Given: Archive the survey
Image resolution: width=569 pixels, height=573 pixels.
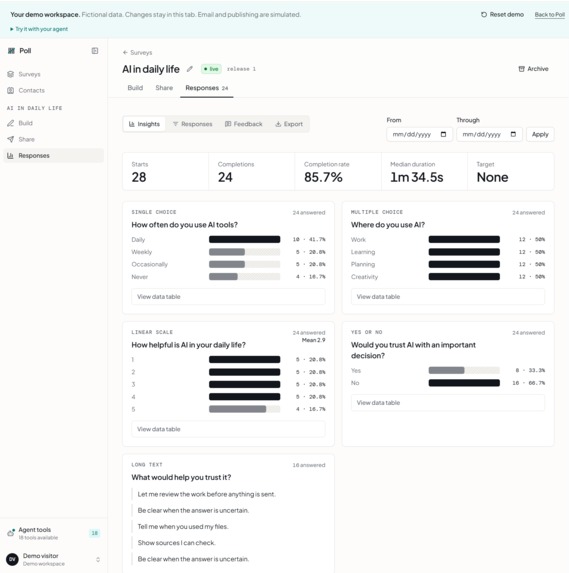Looking at the screenshot, I should [534, 69].
